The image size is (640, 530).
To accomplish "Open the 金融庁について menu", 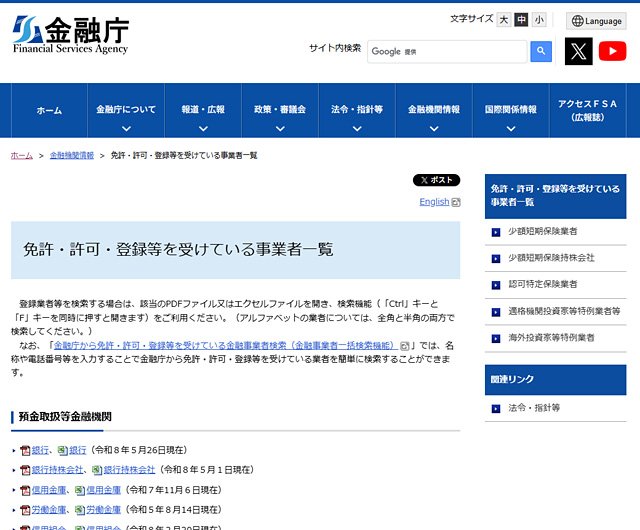I will (126, 109).
